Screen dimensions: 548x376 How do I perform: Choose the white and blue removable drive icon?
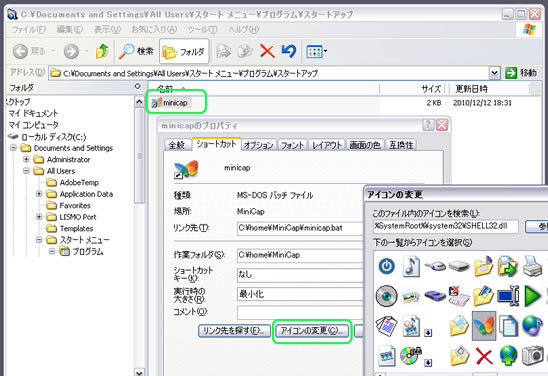tap(435, 267)
